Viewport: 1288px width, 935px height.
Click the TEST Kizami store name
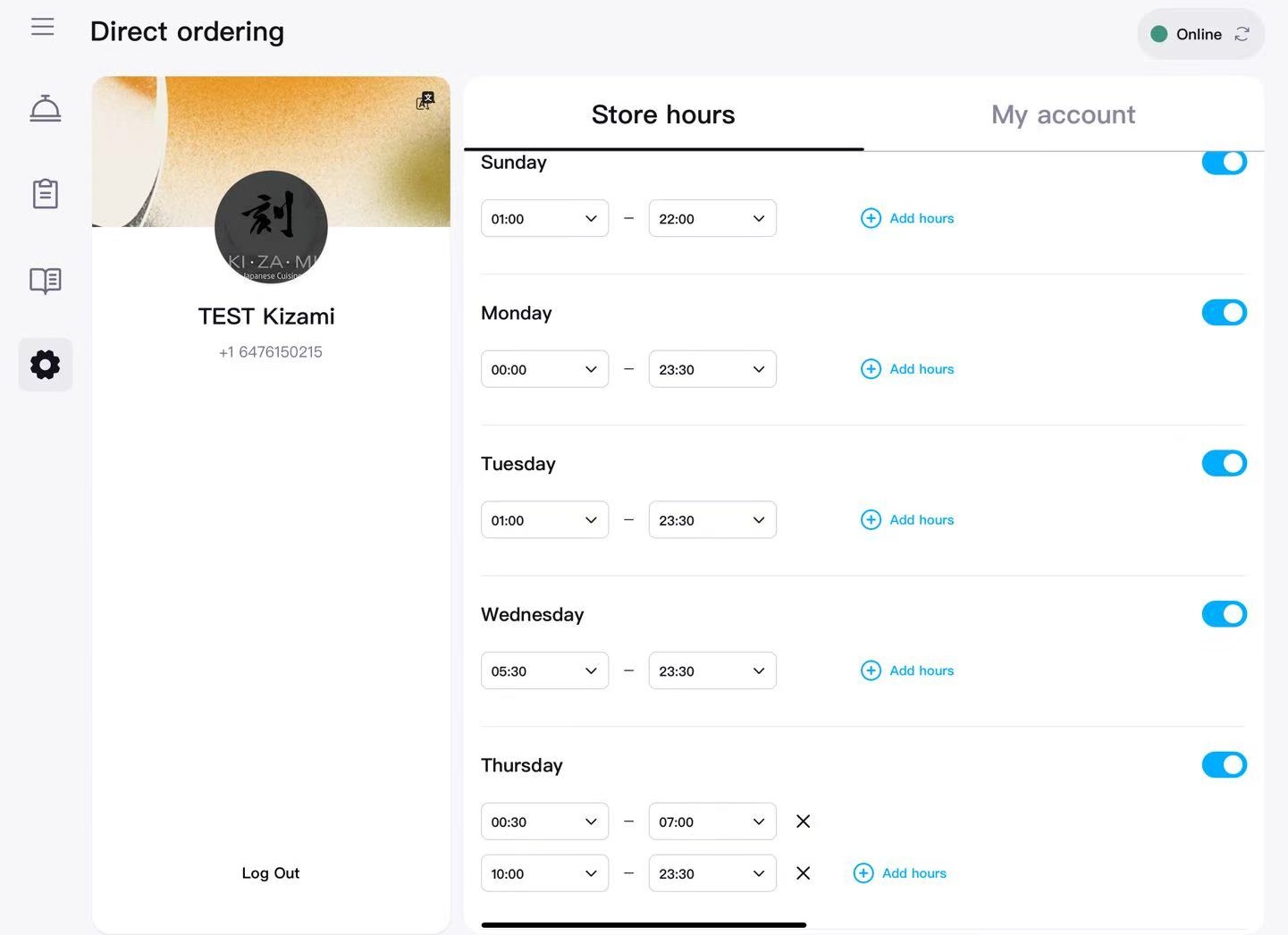click(266, 316)
